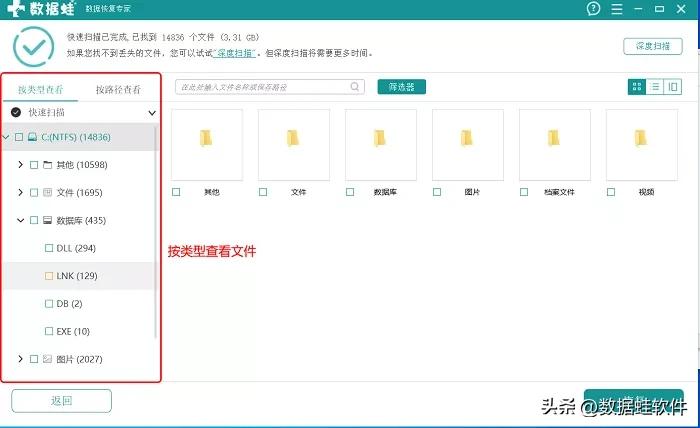The image size is (700, 428).
Task: Check the 图片 (2027) tree checkbox
Action: click(34, 359)
